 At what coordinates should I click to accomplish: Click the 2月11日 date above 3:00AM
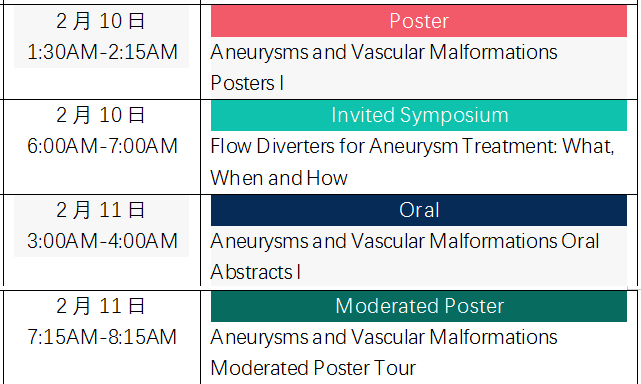[101, 210]
